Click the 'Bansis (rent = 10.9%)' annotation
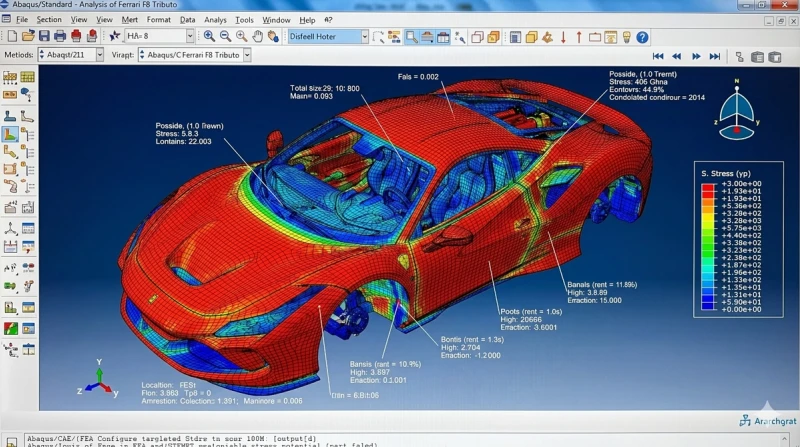 click(x=385, y=364)
